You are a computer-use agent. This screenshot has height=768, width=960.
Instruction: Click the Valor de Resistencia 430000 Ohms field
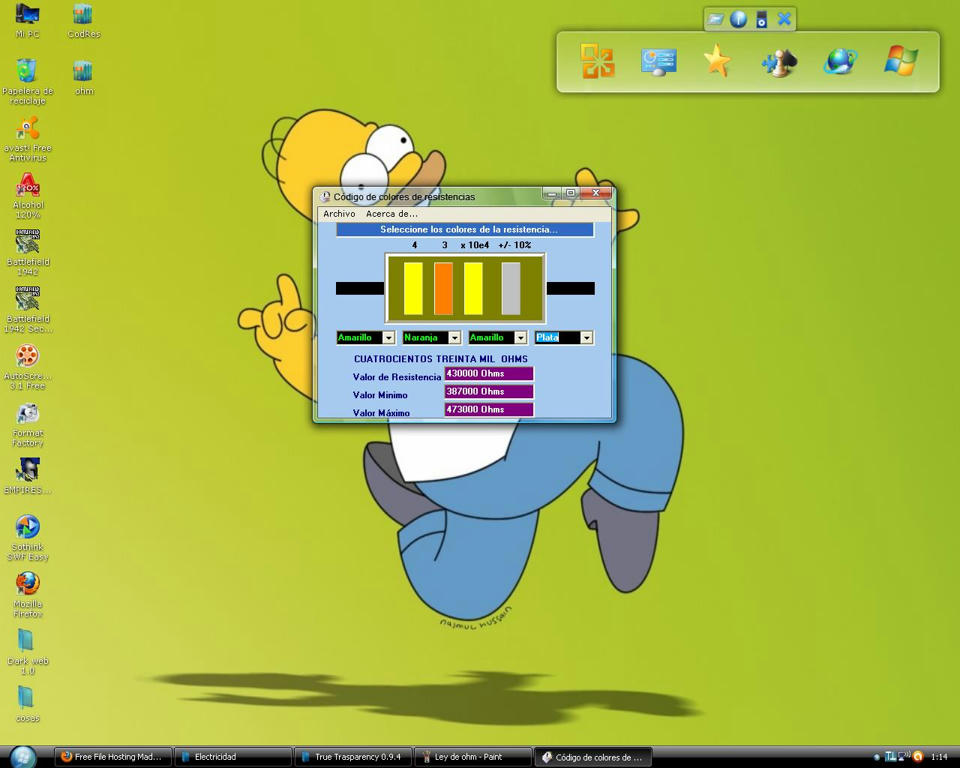click(489, 374)
